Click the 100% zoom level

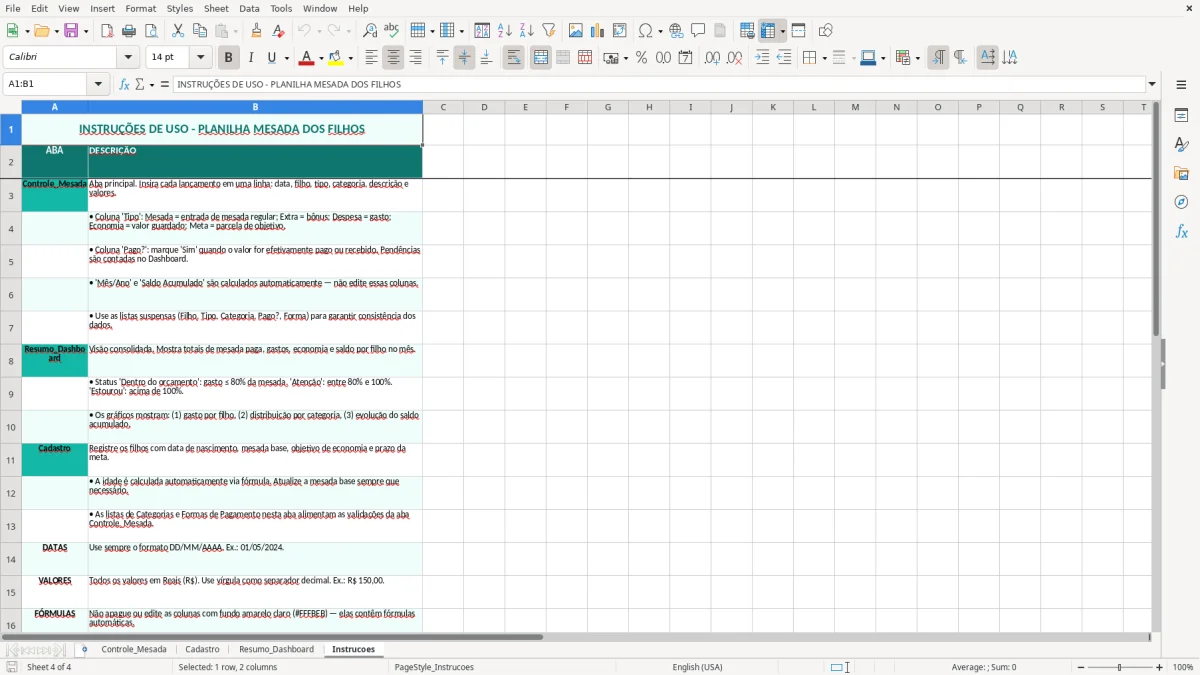tap(1183, 667)
